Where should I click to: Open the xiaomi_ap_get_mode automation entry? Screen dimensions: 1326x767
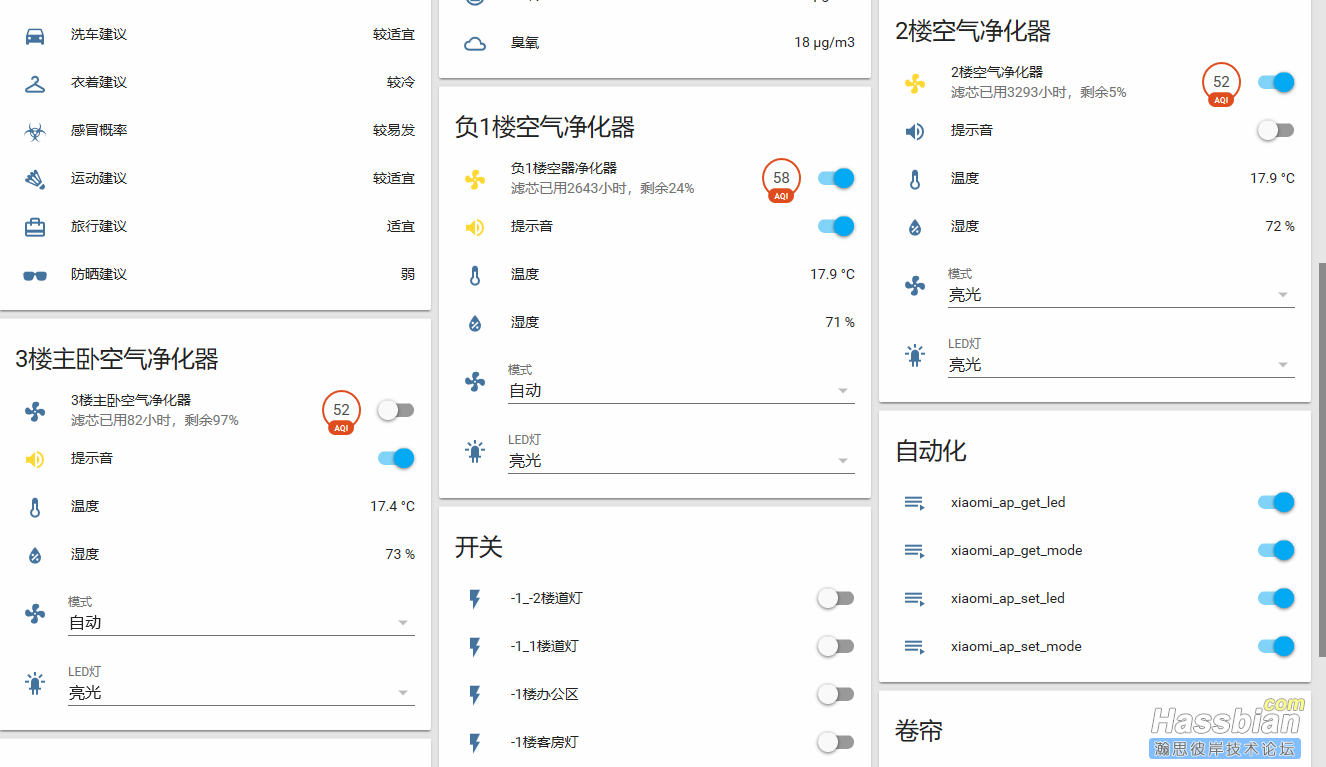point(1016,551)
